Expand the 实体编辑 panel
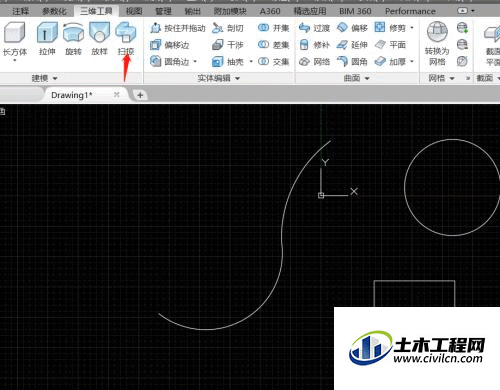Viewport: 500px width, 390px height. (218, 78)
